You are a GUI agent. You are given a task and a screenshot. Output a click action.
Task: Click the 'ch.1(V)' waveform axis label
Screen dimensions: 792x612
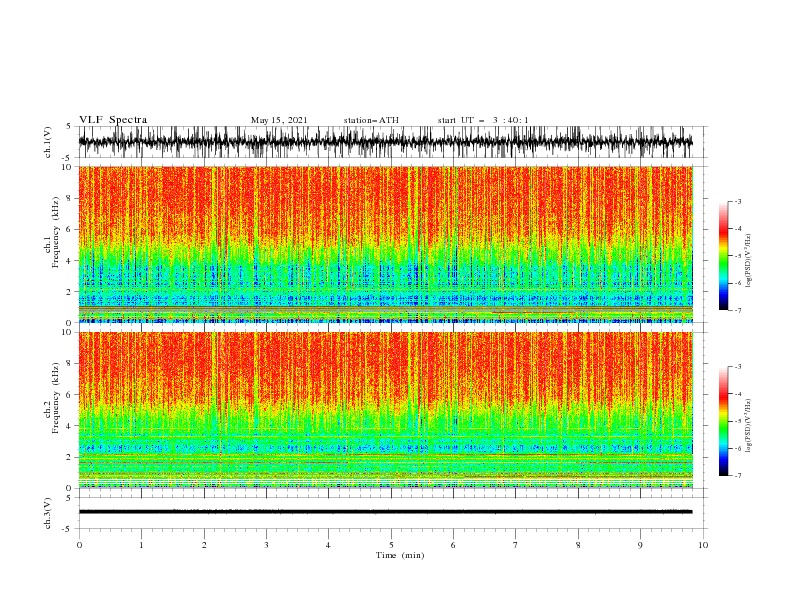pos(48,142)
